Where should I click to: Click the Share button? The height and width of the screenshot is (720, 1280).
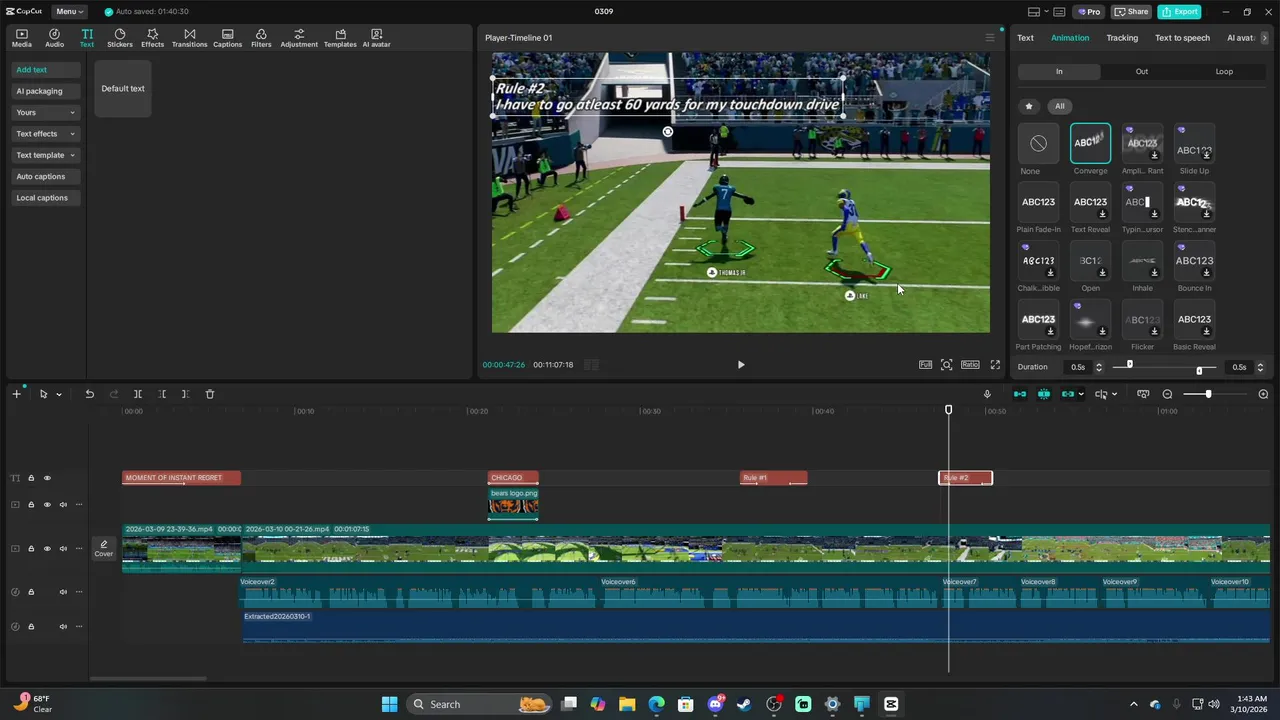tap(1132, 12)
